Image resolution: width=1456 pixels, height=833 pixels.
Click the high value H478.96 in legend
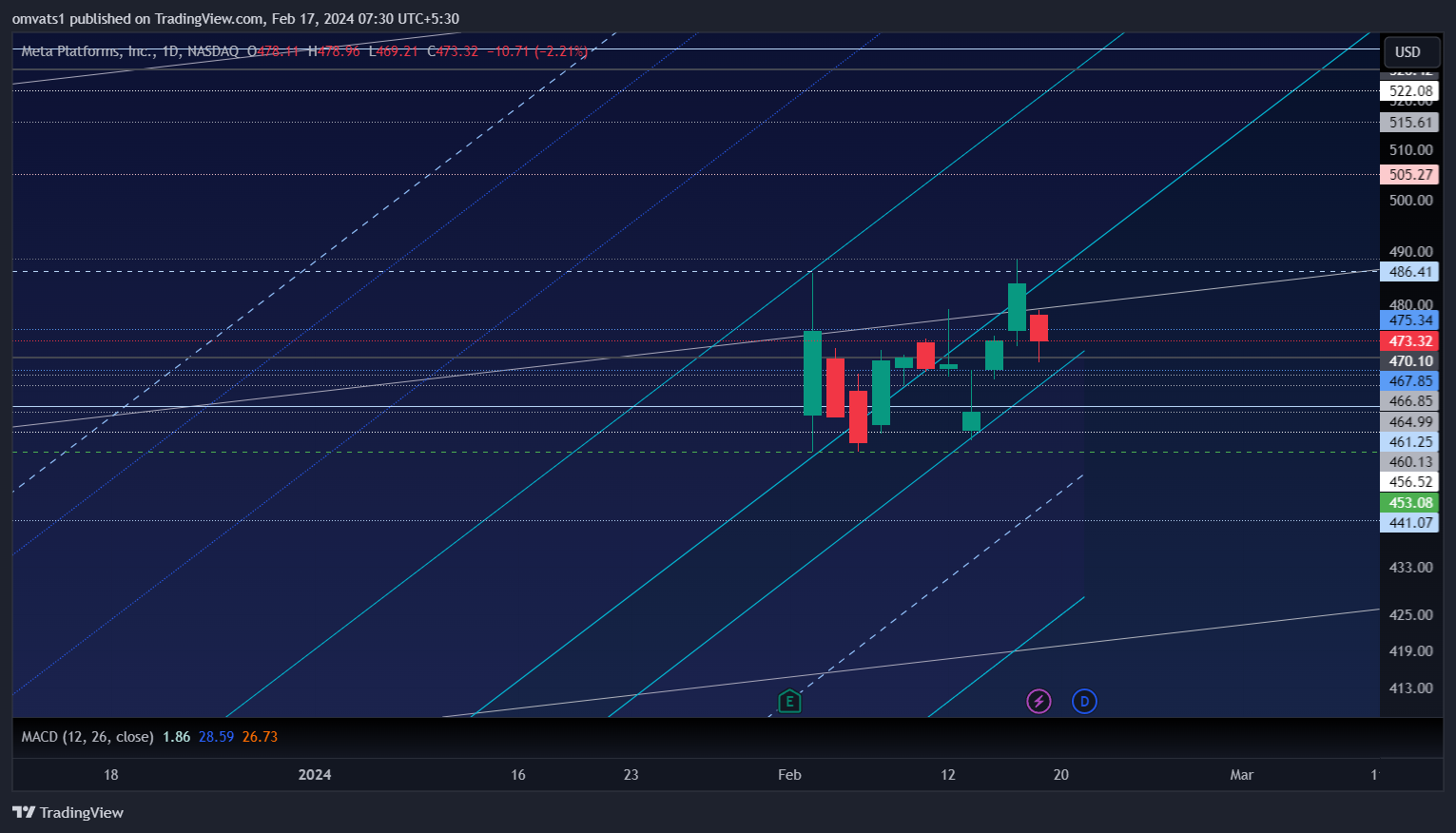pos(334,51)
